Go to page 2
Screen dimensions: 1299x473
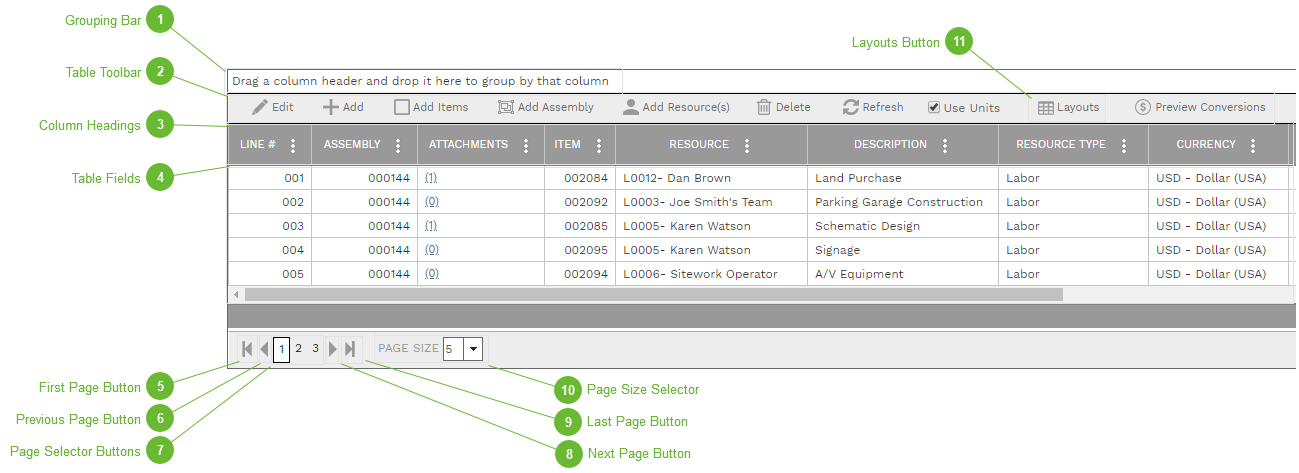click(x=298, y=349)
